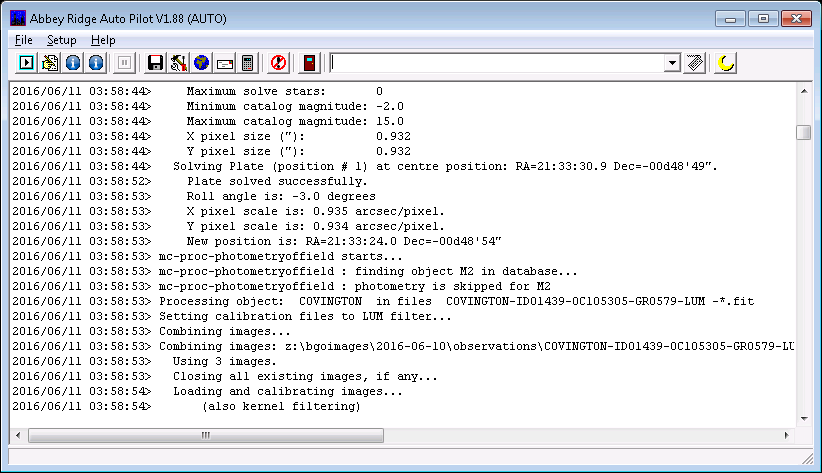
Task: Click 'Setting calibration files to LUM filter' line
Action: pos(232,316)
